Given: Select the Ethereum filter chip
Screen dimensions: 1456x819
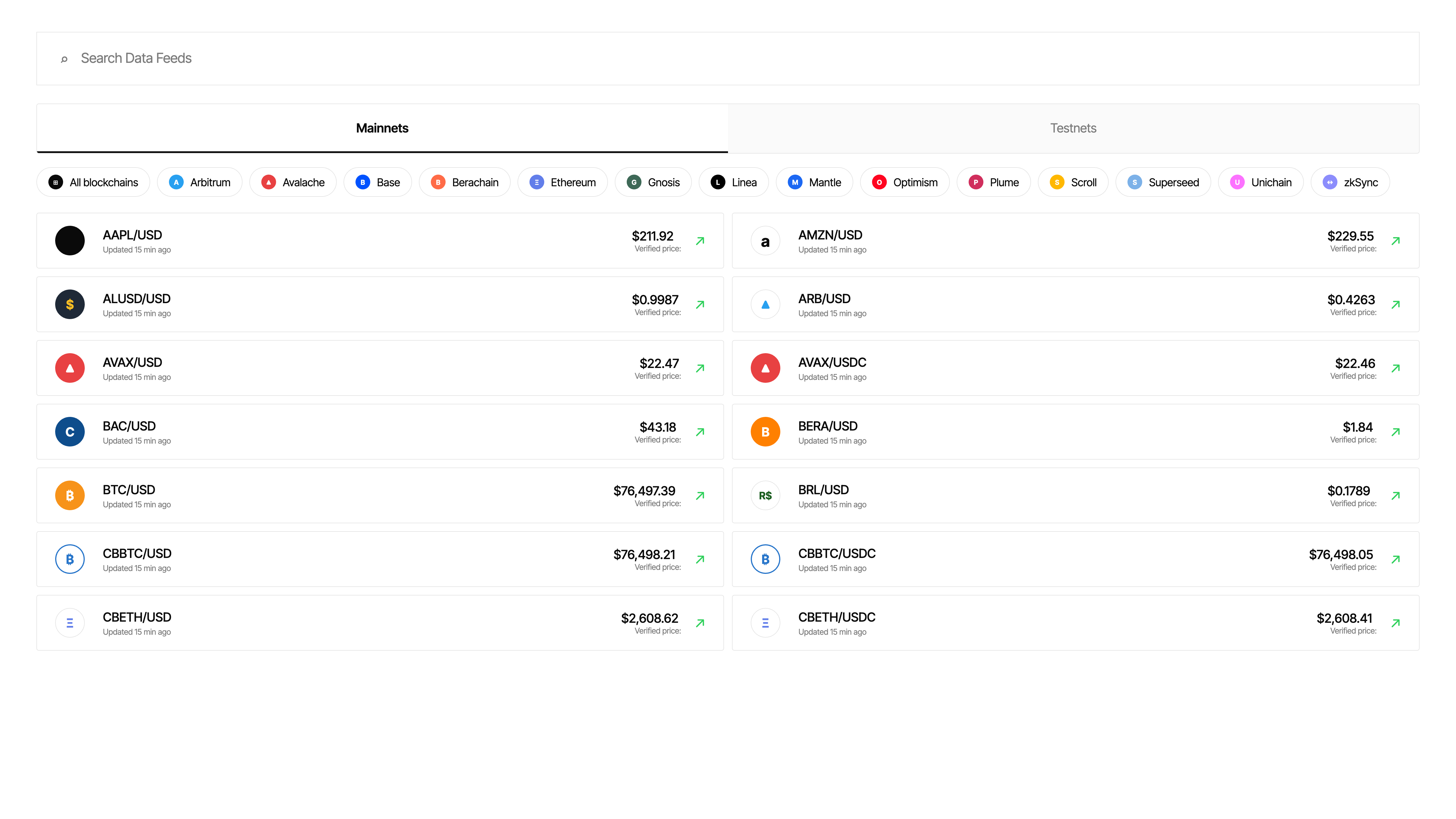Looking at the screenshot, I should tap(562, 182).
